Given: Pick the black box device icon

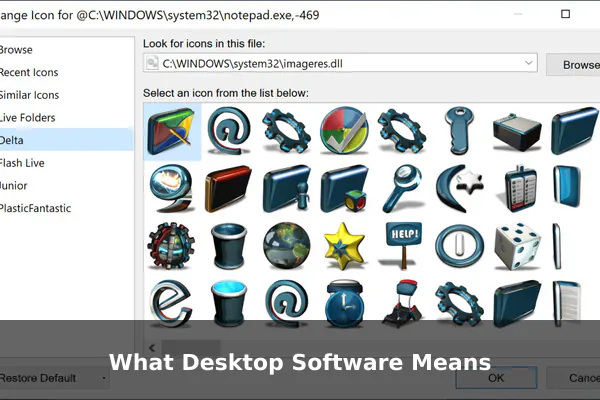Looking at the screenshot, I should 517,132.
